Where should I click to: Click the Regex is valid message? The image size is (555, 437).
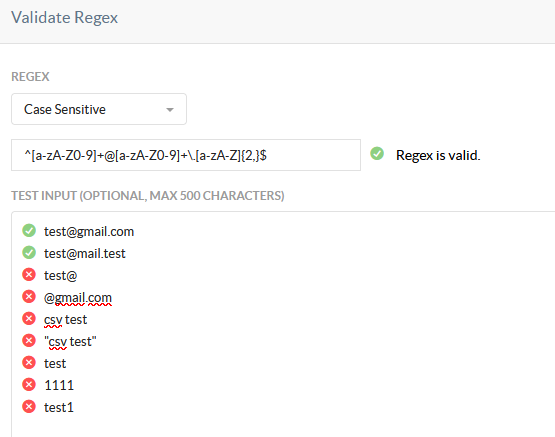coord(438,155)
